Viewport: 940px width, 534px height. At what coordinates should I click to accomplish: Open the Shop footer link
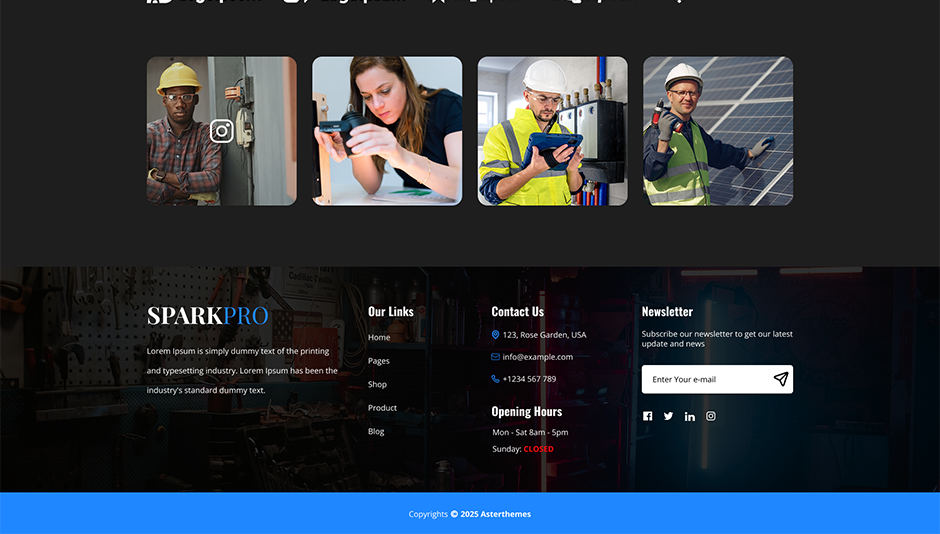pos(377,384)
